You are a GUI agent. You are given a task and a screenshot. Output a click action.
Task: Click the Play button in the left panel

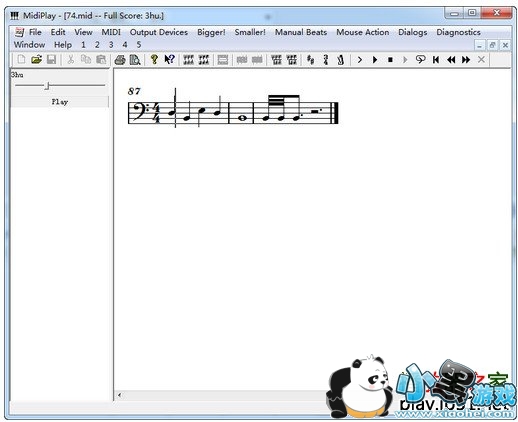coord(60,102)
